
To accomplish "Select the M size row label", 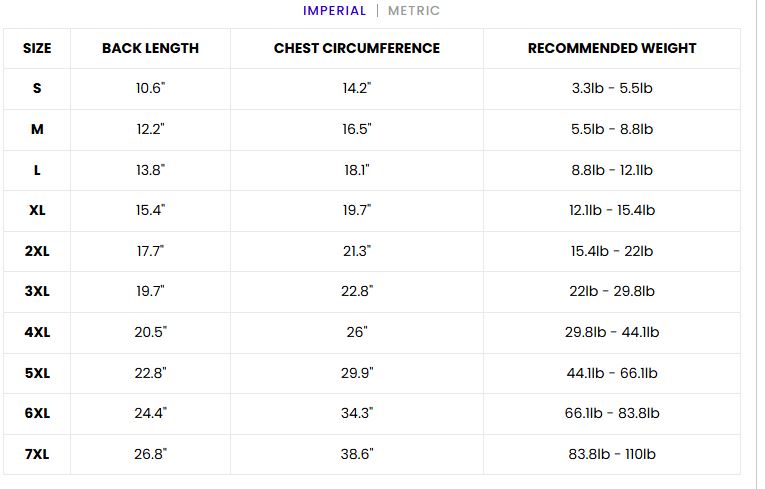I will pyautogui.click(x=37, y=129).
